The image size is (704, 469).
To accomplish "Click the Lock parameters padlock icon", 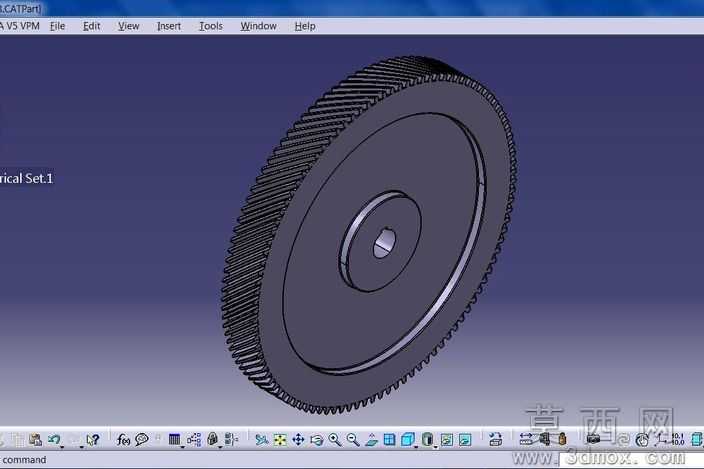I will (212, 439).
